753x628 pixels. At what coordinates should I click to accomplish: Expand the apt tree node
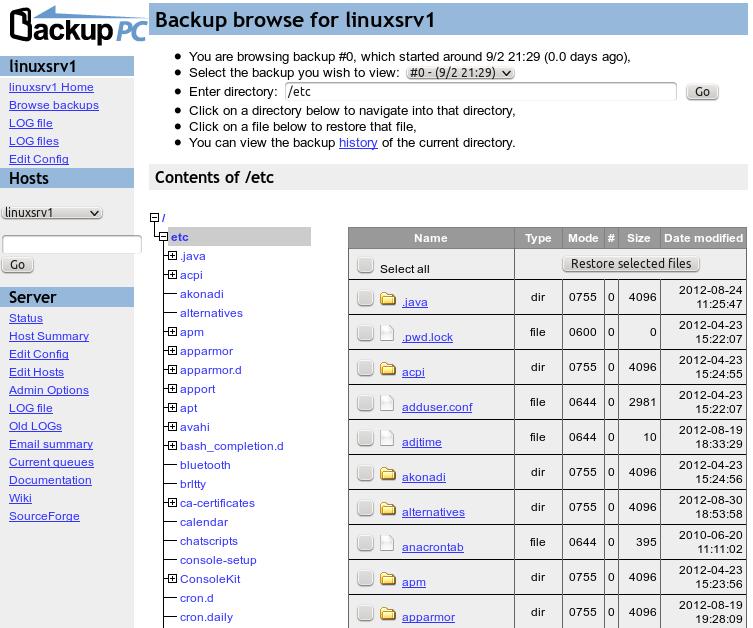point(172,408)
